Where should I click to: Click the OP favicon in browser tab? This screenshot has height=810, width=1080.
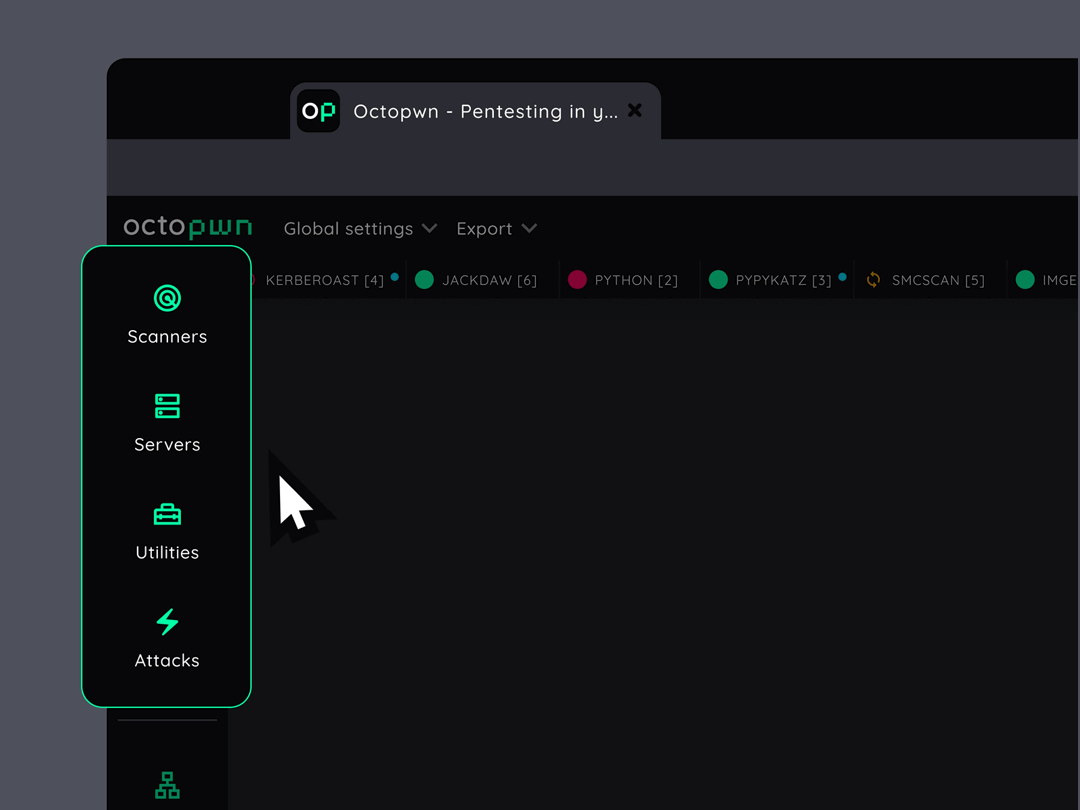click(x=318, y=111)
